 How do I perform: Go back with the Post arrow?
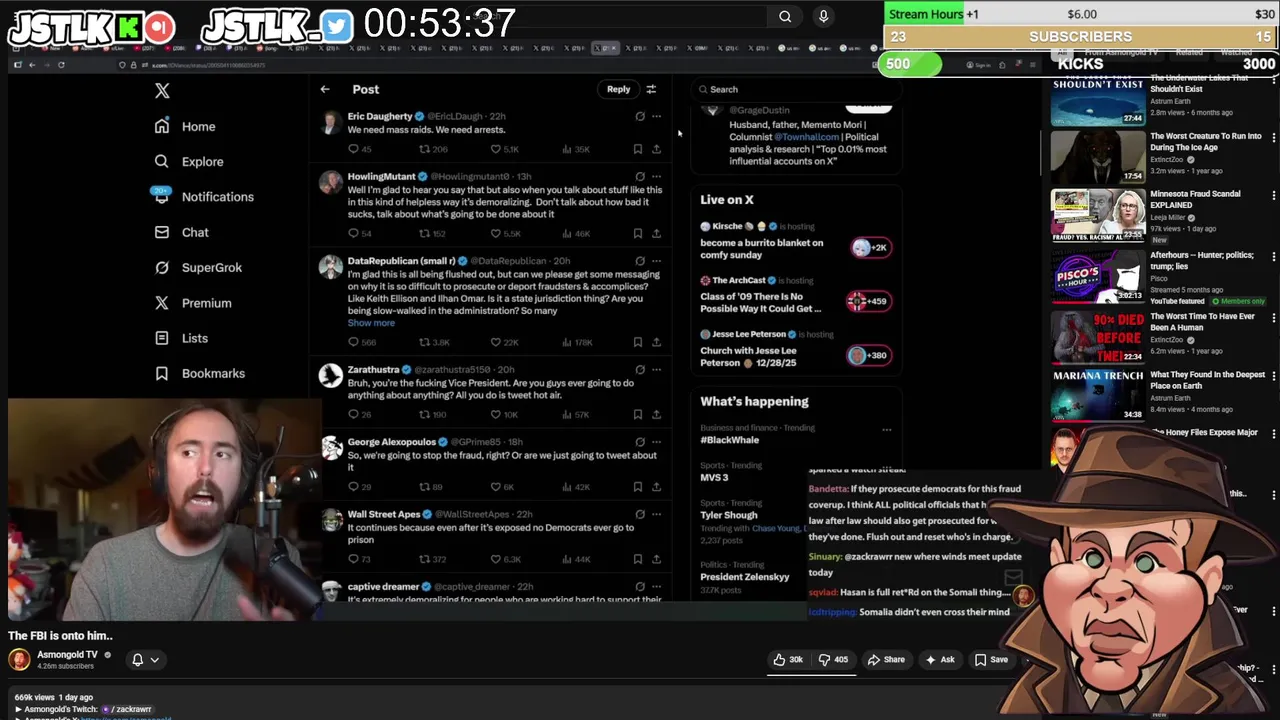pyautogui.click(x=325, y=89)
